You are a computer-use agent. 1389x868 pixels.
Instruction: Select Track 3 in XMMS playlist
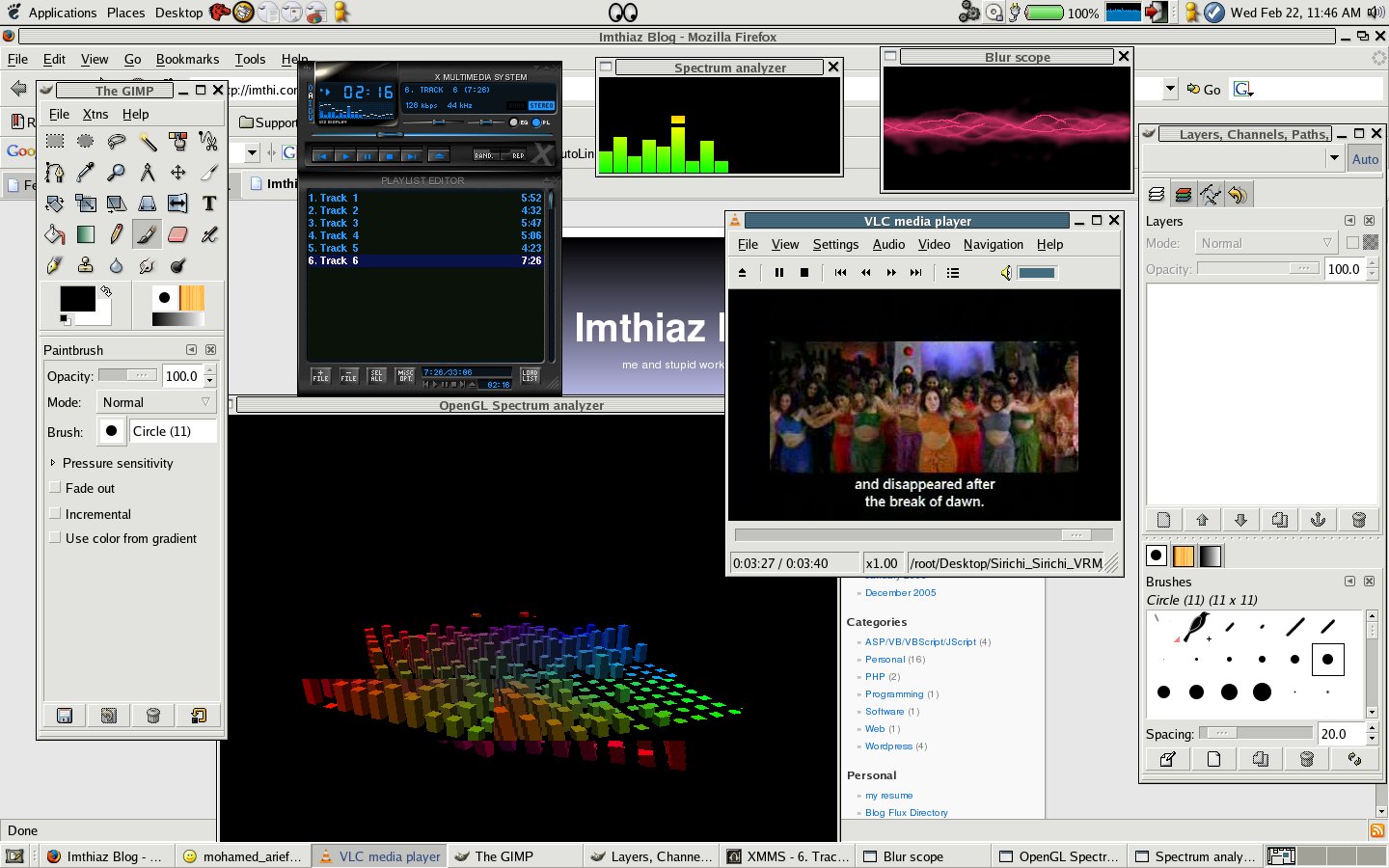[424, 223]
